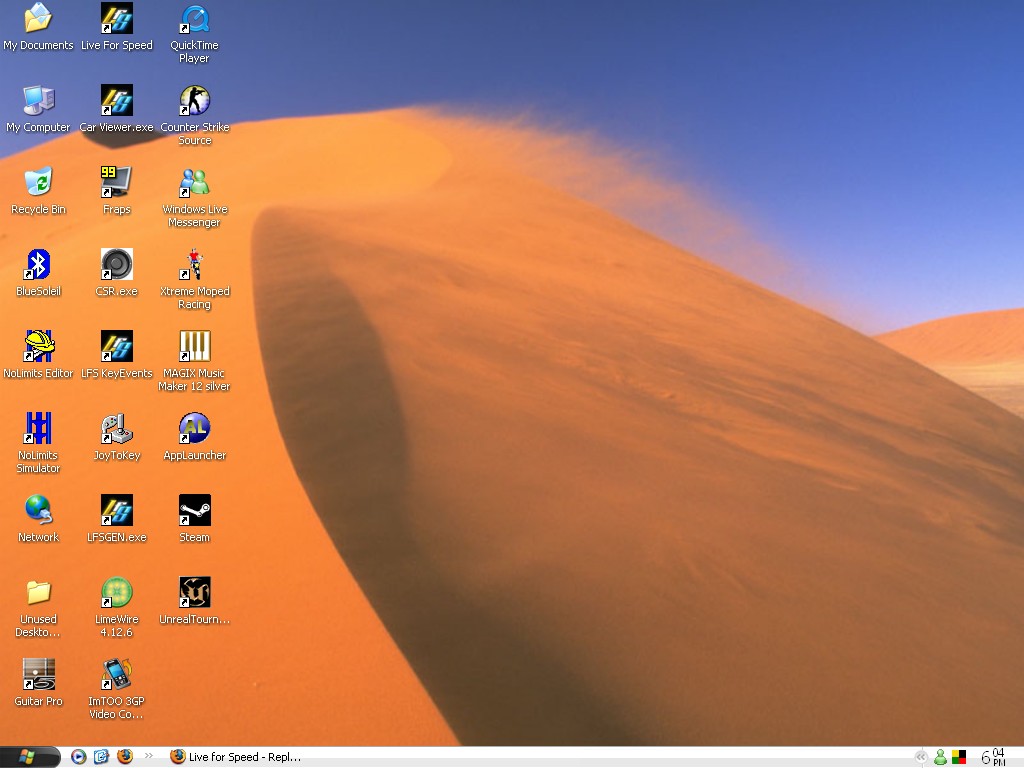Screen dimensions: 1024x768
Task: Click Show Desktop quick launch icon
Action: (101, 757)
